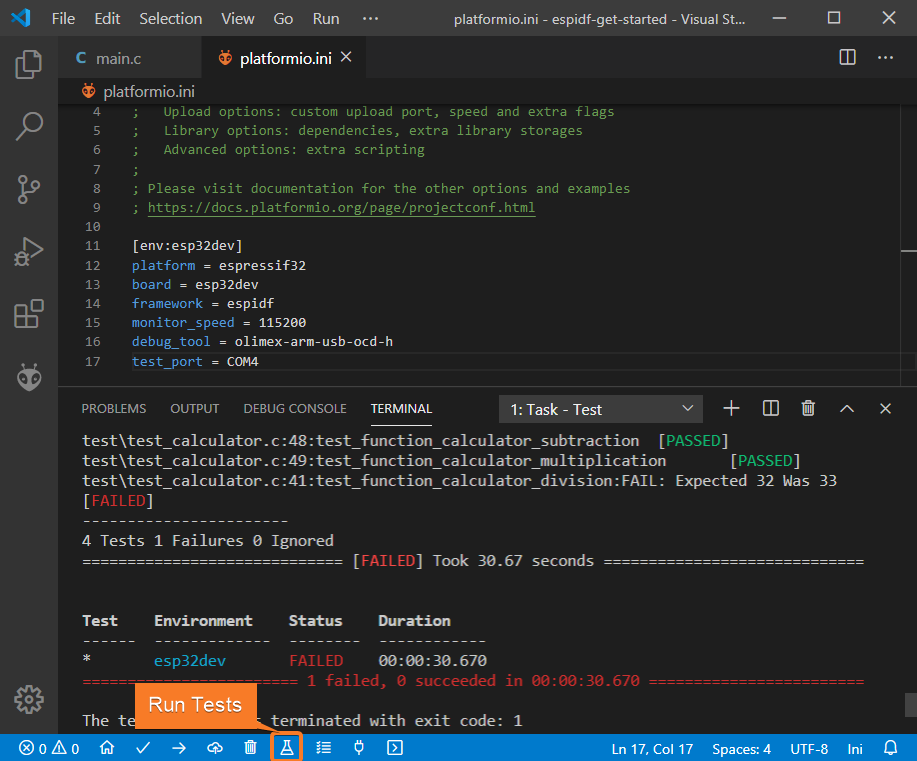The width and height of the screenshot is (917, 761).
Task: Click the 'test_port = COM4' line
Action: pos(195,361)
